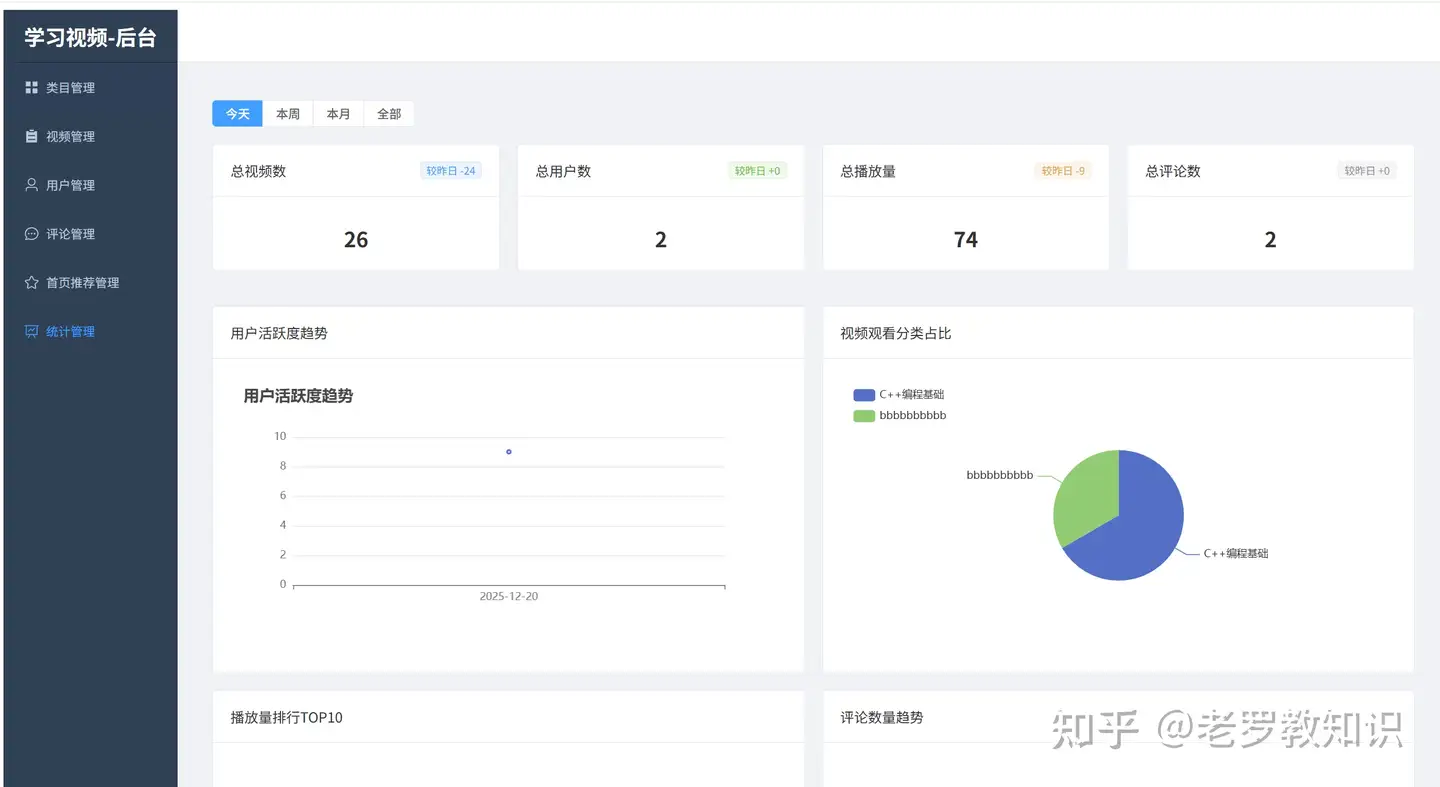Click the 总用户数 card title
The width and height of the screenshot is (1440, 787).
coord(563,171)
